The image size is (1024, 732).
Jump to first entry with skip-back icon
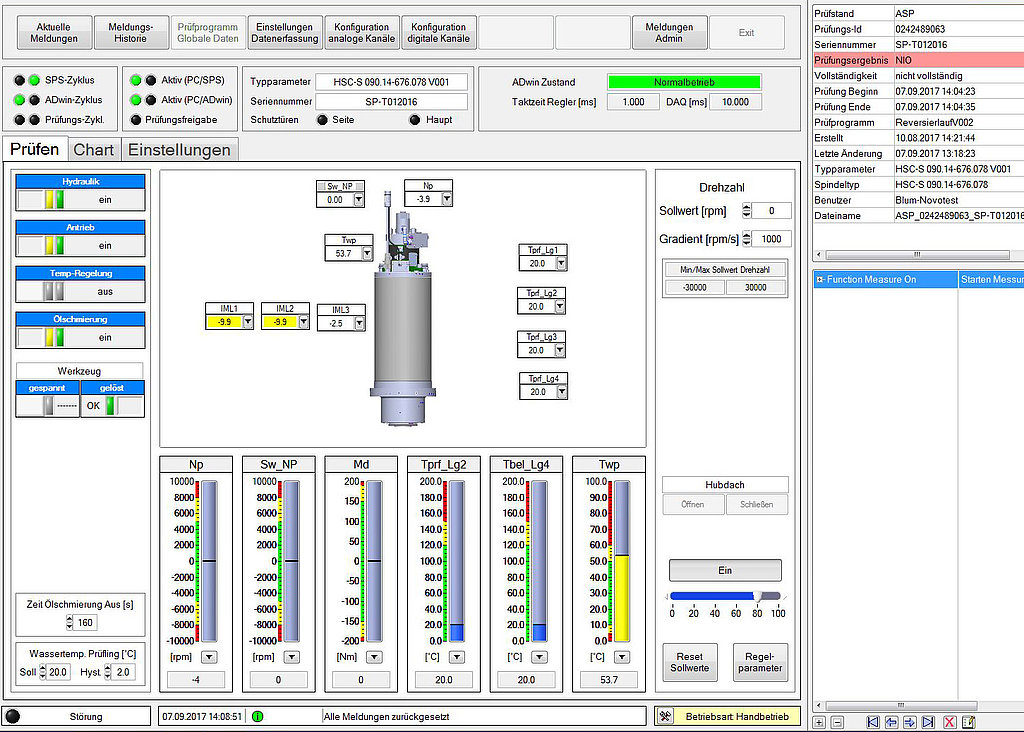872,722
